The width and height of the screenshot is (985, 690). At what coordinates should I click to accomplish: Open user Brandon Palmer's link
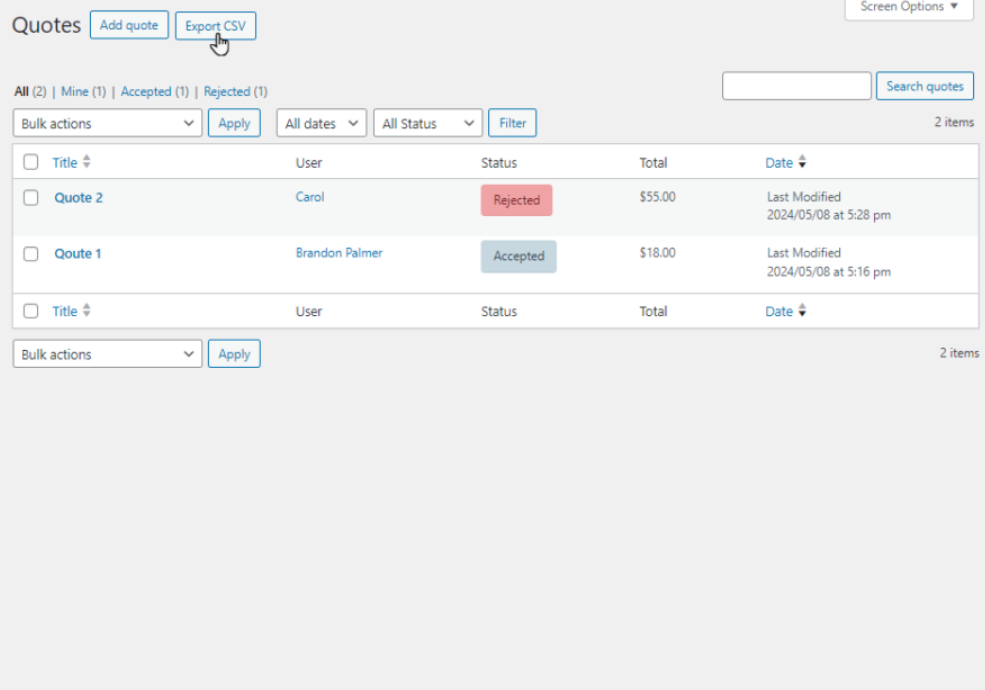339,253
